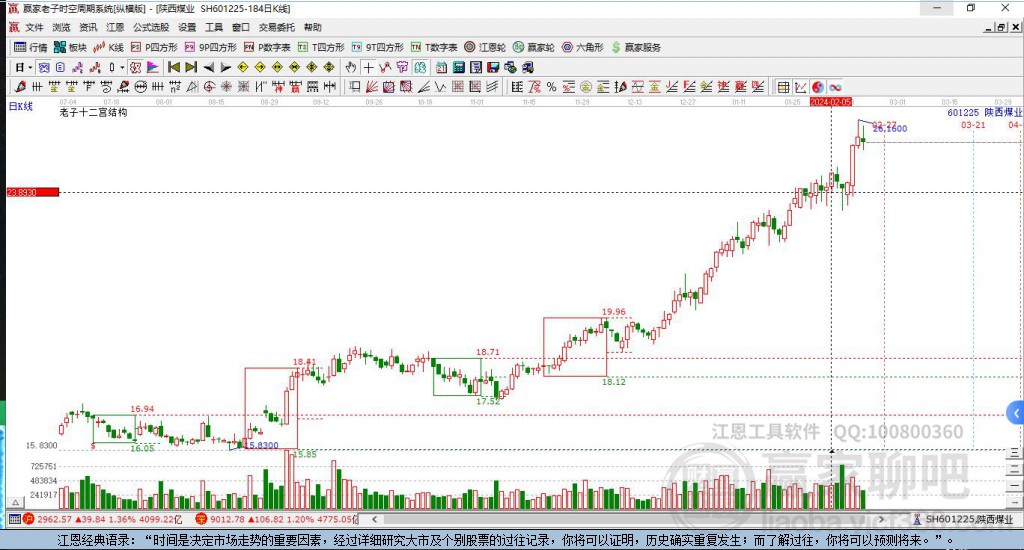
Task: Click the 601225 陕西煤业 stock title
Action: pyautogui.click(x=985, y=112)
